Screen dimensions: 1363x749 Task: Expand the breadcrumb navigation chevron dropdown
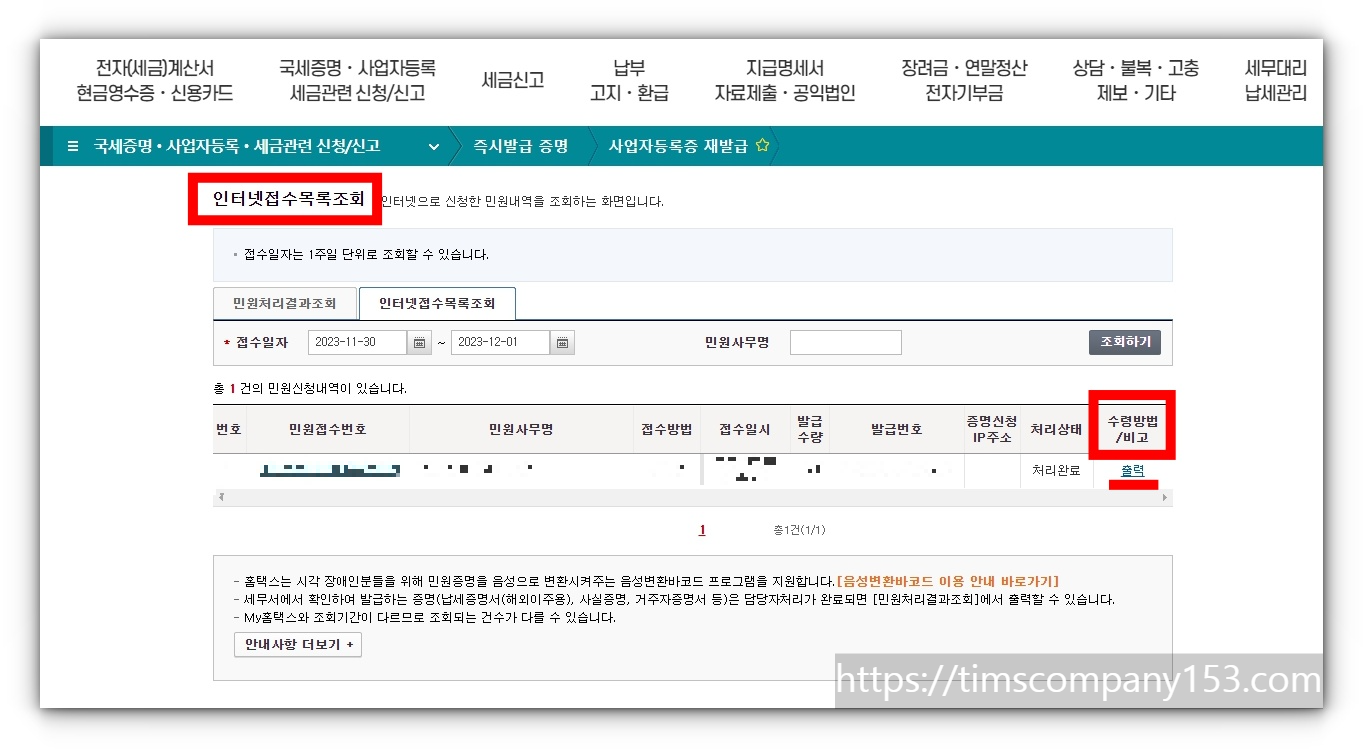(434, 145)
